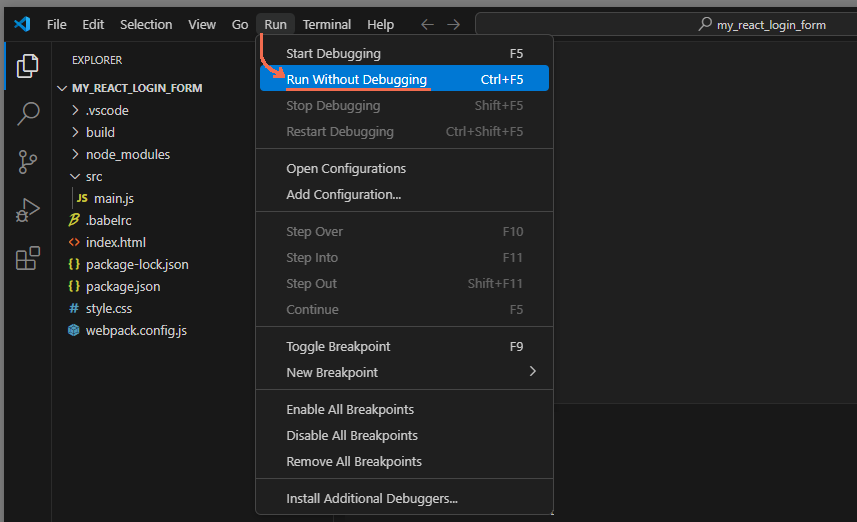857x522 pixels.
Task: Collapse the src folder
Action: click(94, 176)
